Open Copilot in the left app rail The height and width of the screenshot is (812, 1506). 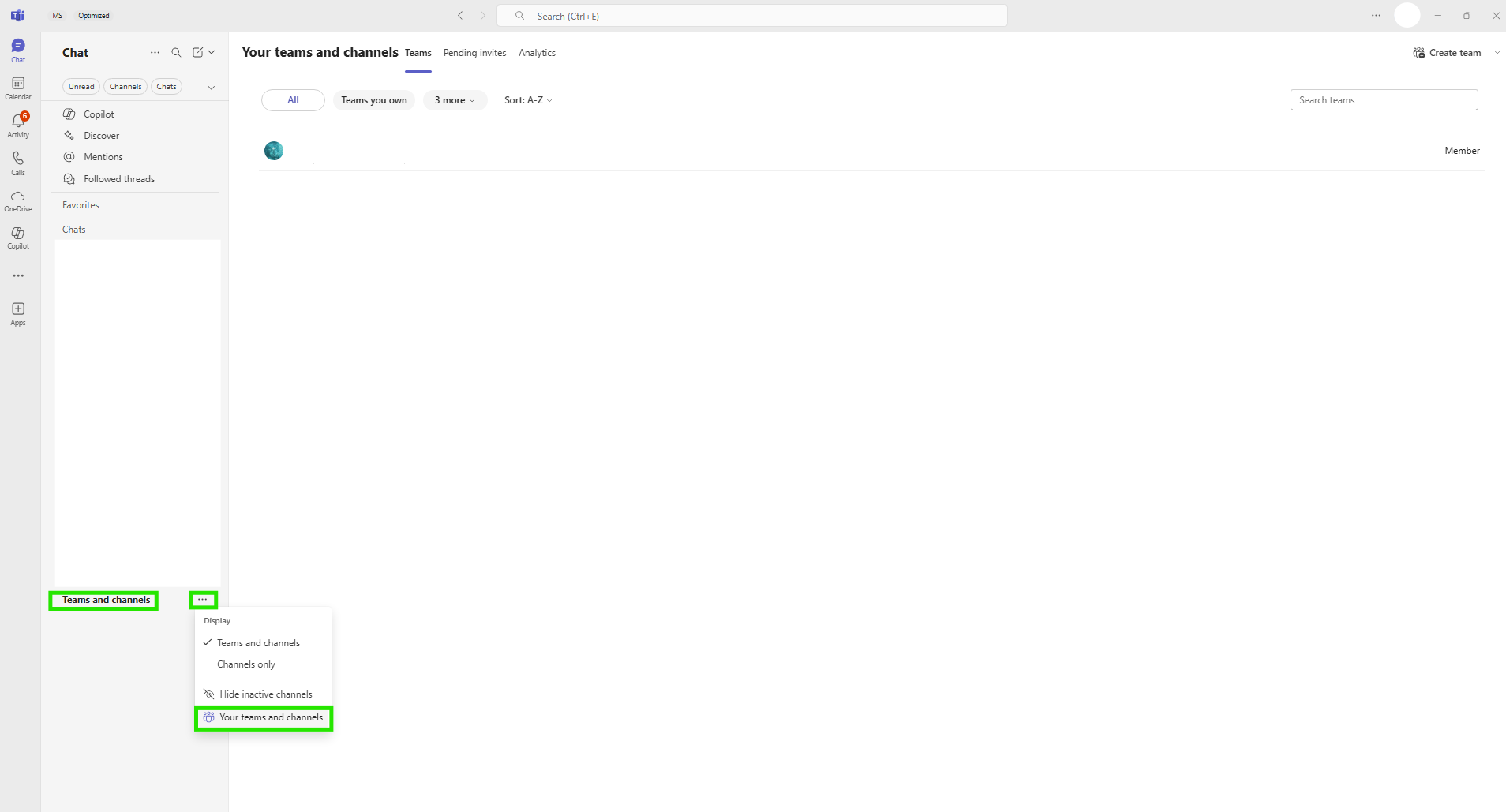pos(18,238)
